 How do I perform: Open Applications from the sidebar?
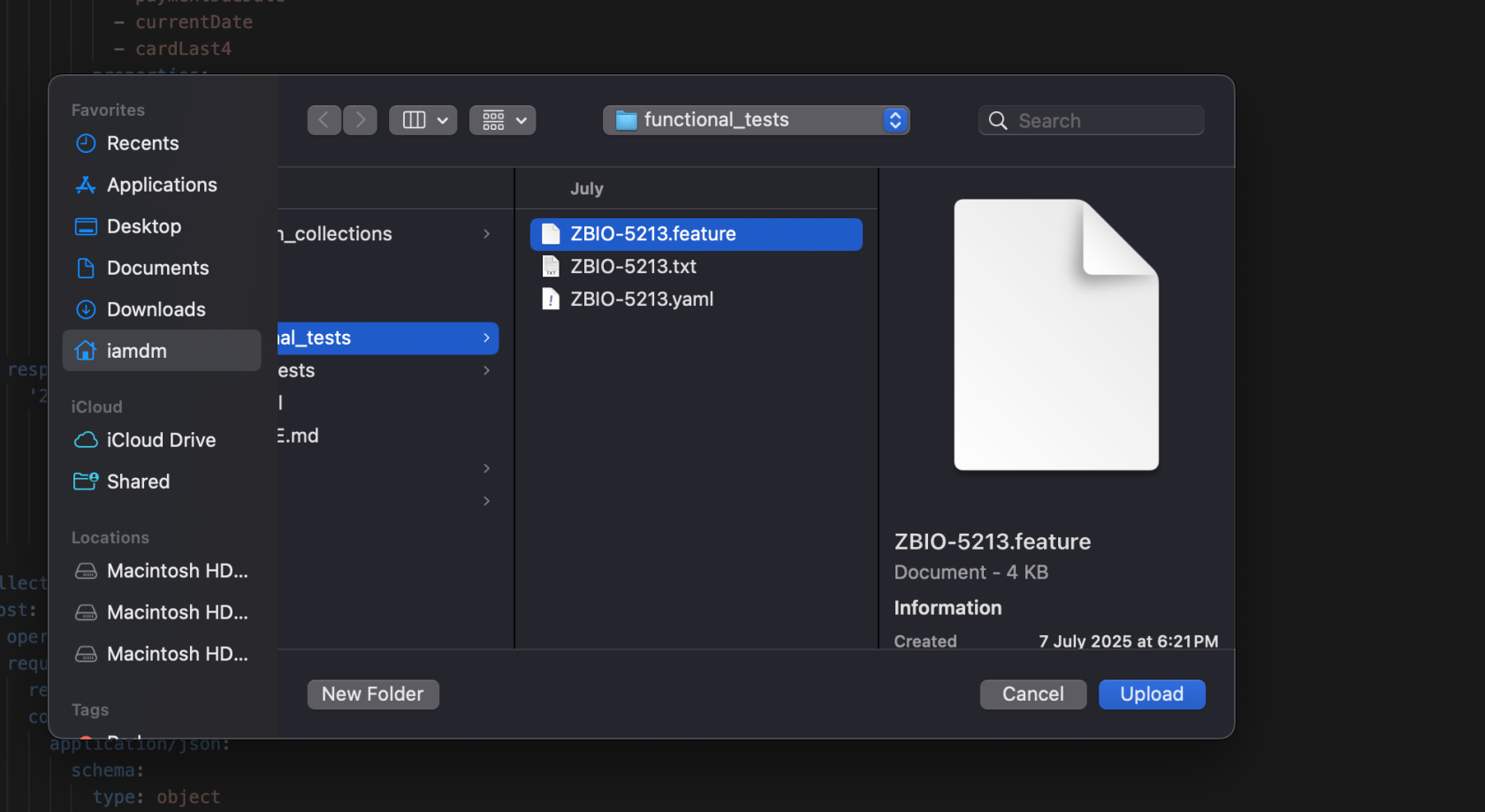point(162,185)
